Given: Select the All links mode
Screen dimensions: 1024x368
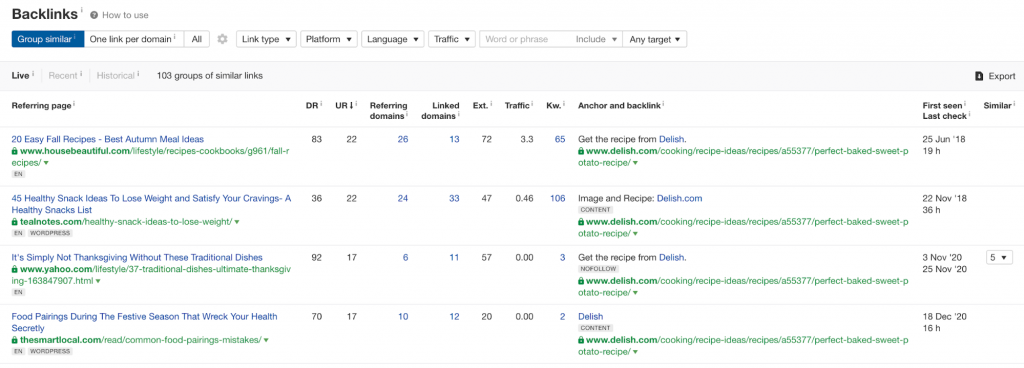Looking at the screenshot, I should pyautogui.click(x=197, y=39).
